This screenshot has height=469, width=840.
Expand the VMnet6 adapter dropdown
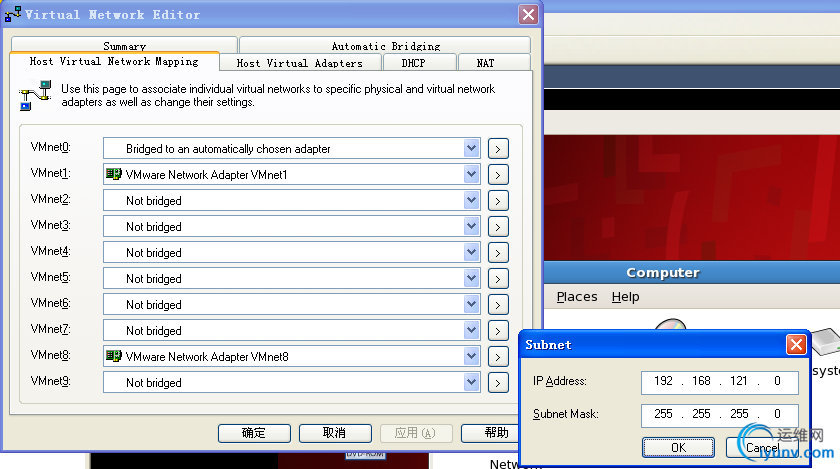click(x=471, y=304)
